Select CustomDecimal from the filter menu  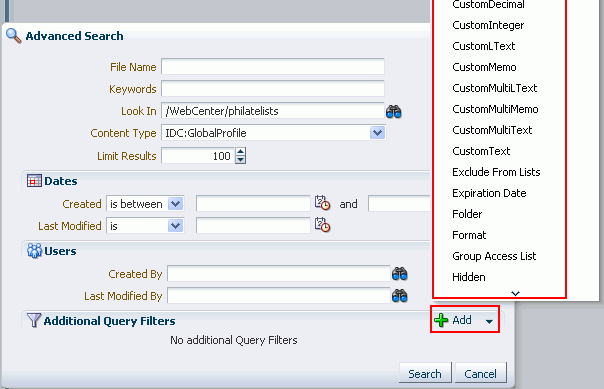click(488, 5)
